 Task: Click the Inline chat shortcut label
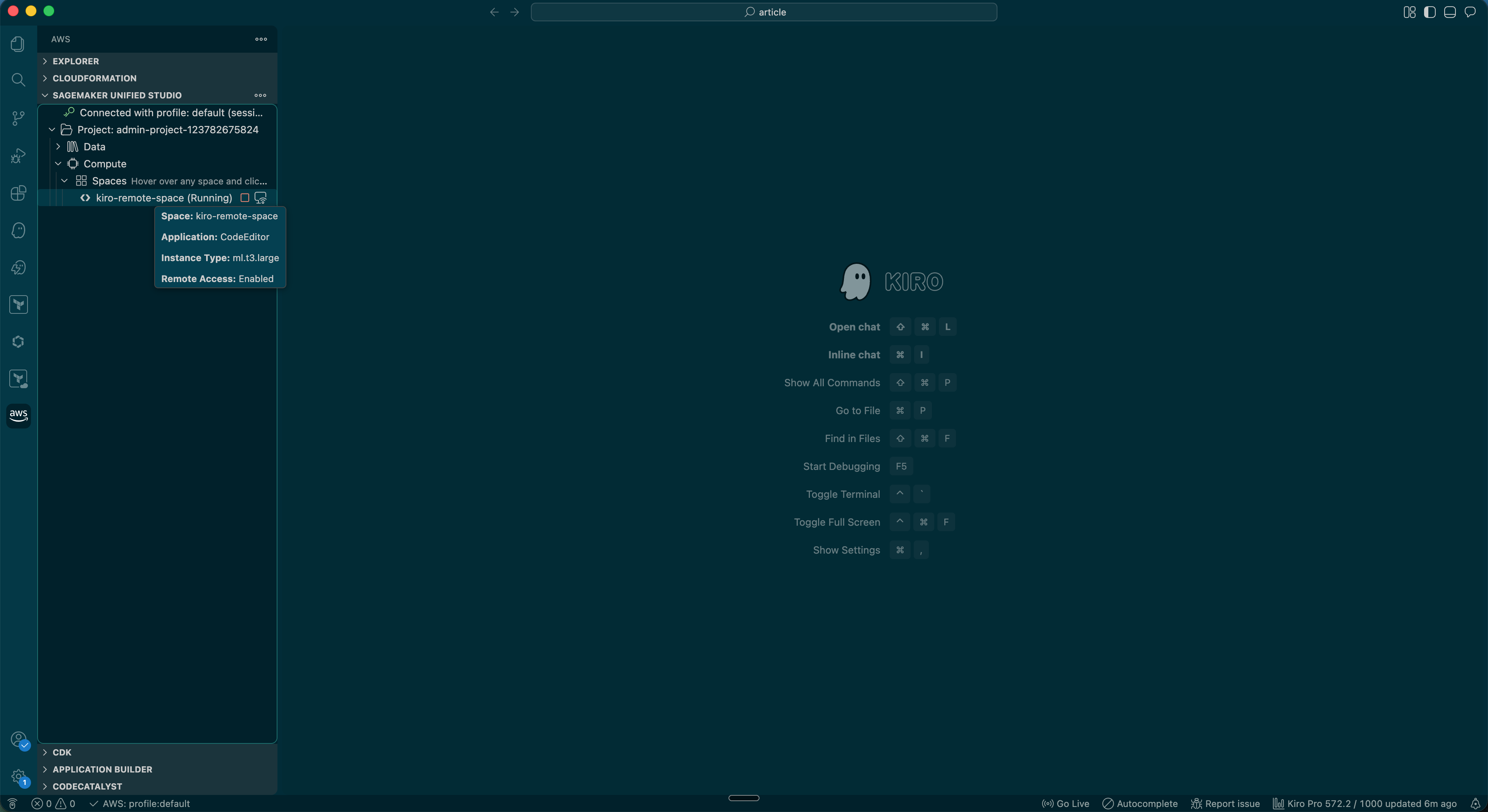tap(854, 354)
